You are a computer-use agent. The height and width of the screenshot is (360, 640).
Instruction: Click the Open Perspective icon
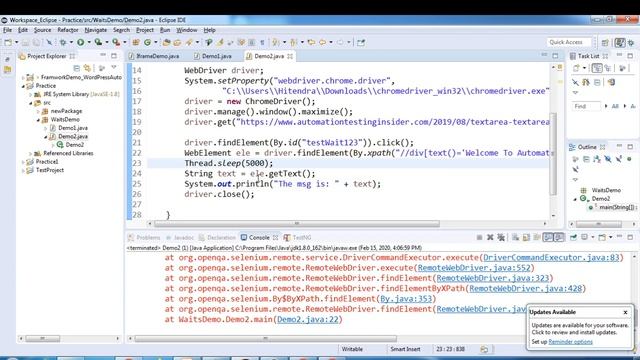pos(605,42)
